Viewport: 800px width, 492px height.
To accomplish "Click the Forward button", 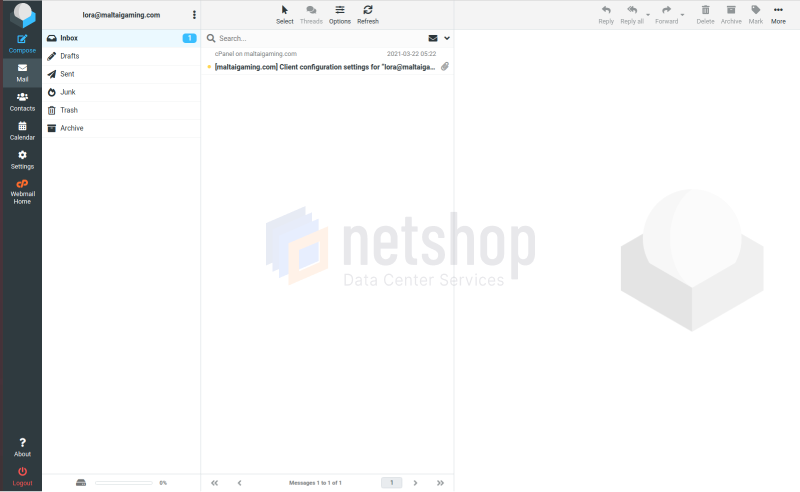I will coord(666,15).
